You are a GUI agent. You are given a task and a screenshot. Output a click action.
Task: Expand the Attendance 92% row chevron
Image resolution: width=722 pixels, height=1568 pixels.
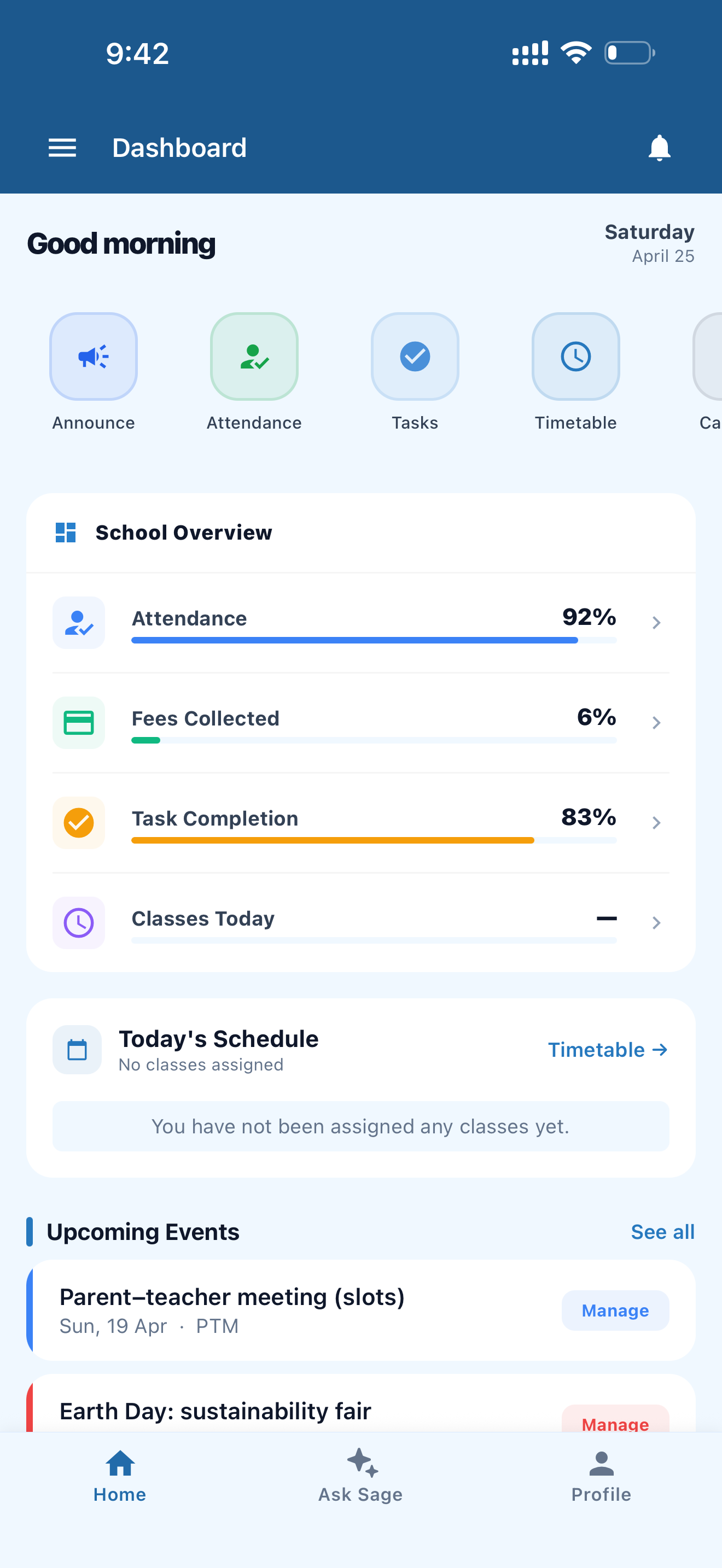656,623
